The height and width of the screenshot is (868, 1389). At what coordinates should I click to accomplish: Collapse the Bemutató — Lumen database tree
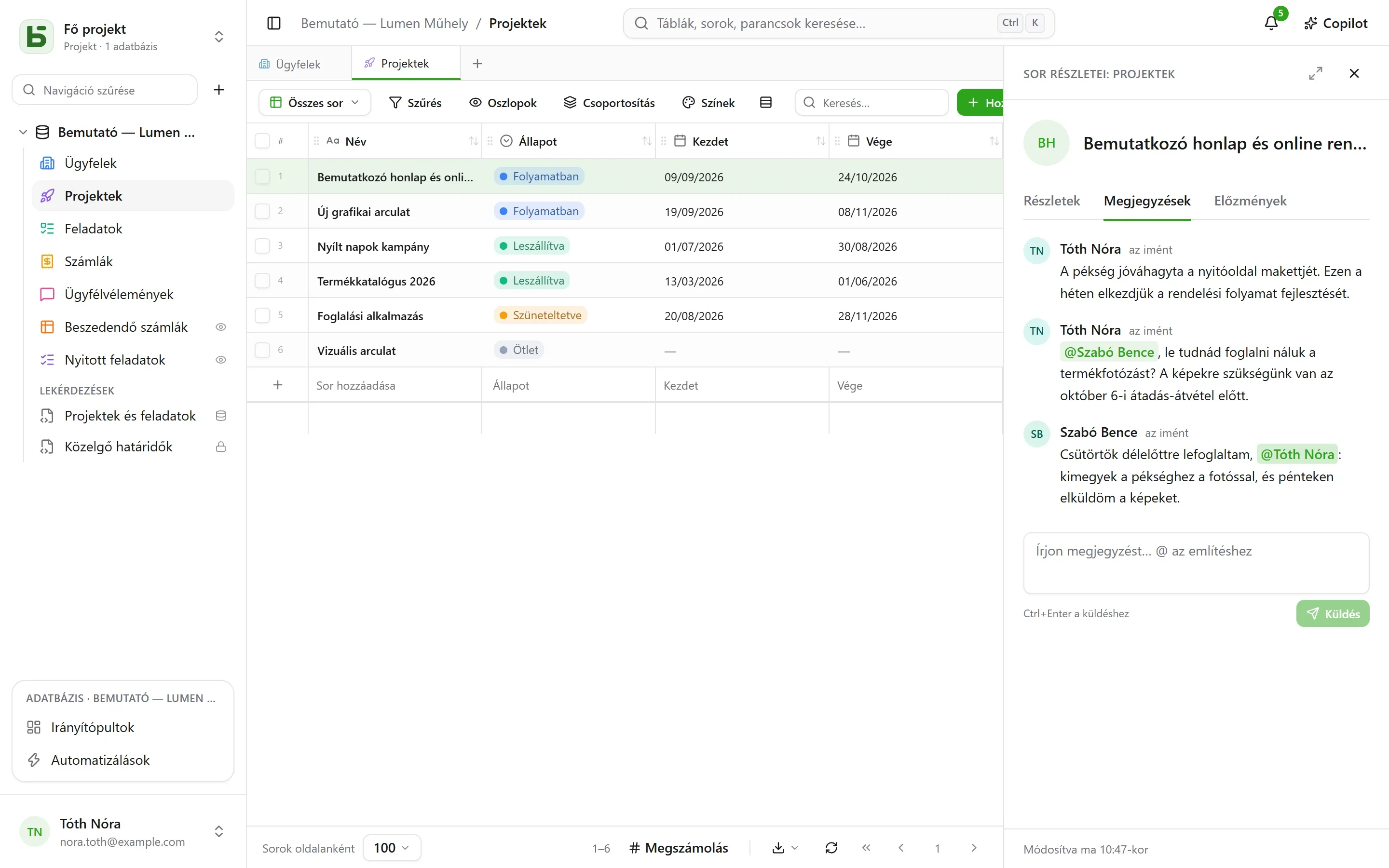tap(23, 132)
